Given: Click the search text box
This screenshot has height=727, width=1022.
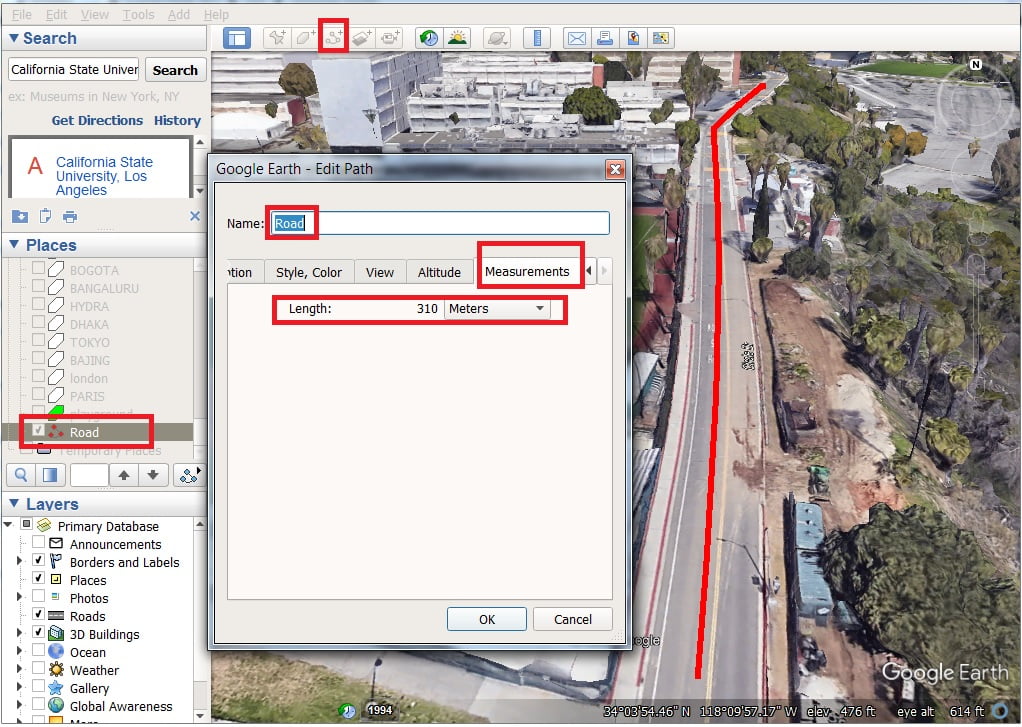Looking at the screenshot, I should click(74, 69).
